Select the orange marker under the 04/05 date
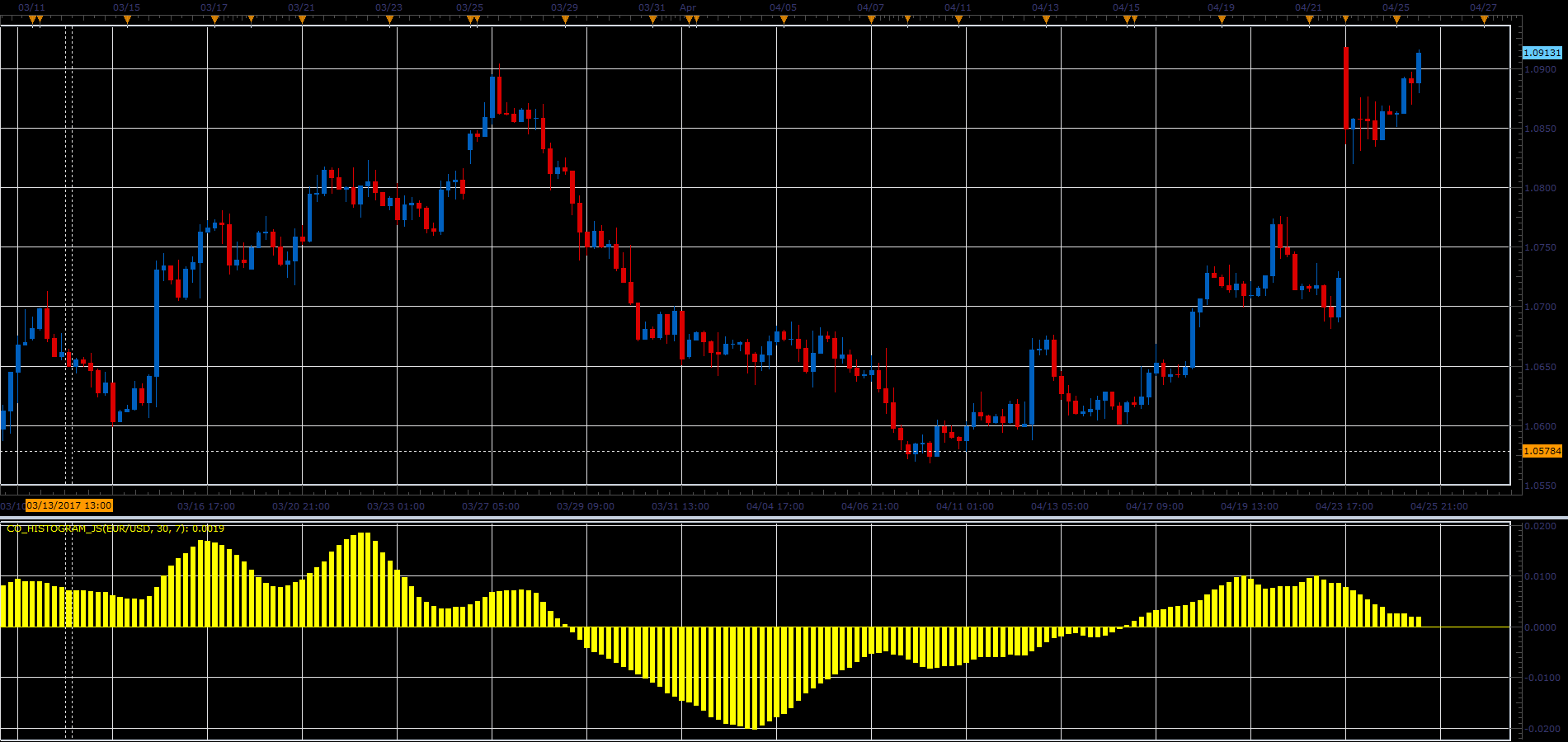Viewport: 1568px width, 742px height. pos(784,20)
